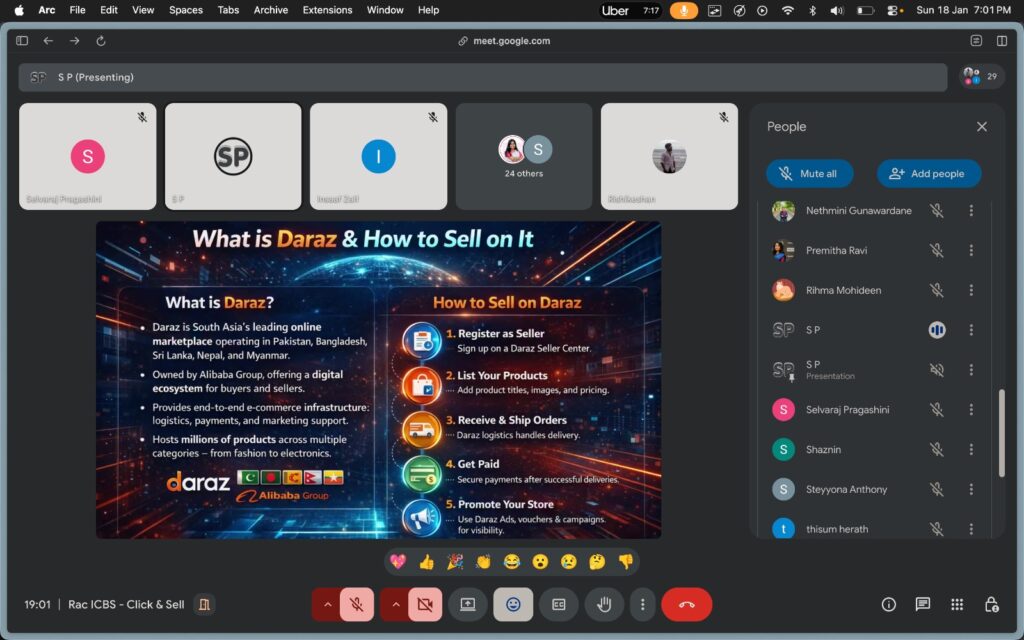Unmute your microphone in call controls
This screenshot has width=1024, height=640.
tap(357, 604)
